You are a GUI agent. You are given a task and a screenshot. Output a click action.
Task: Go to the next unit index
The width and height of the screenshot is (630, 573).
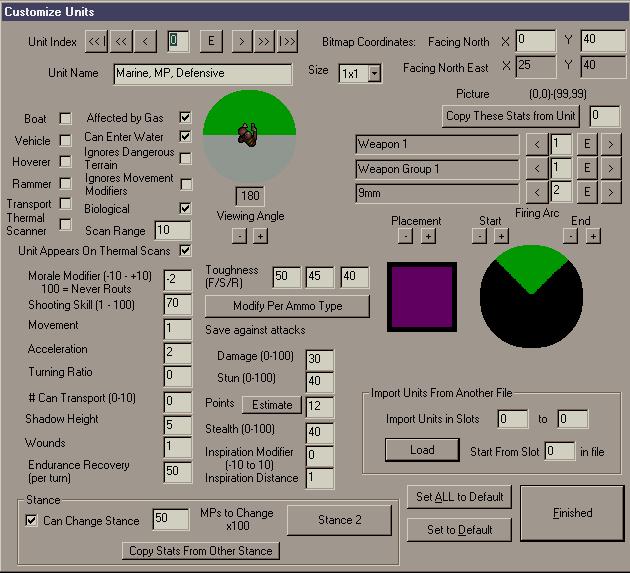click(241, 41)
